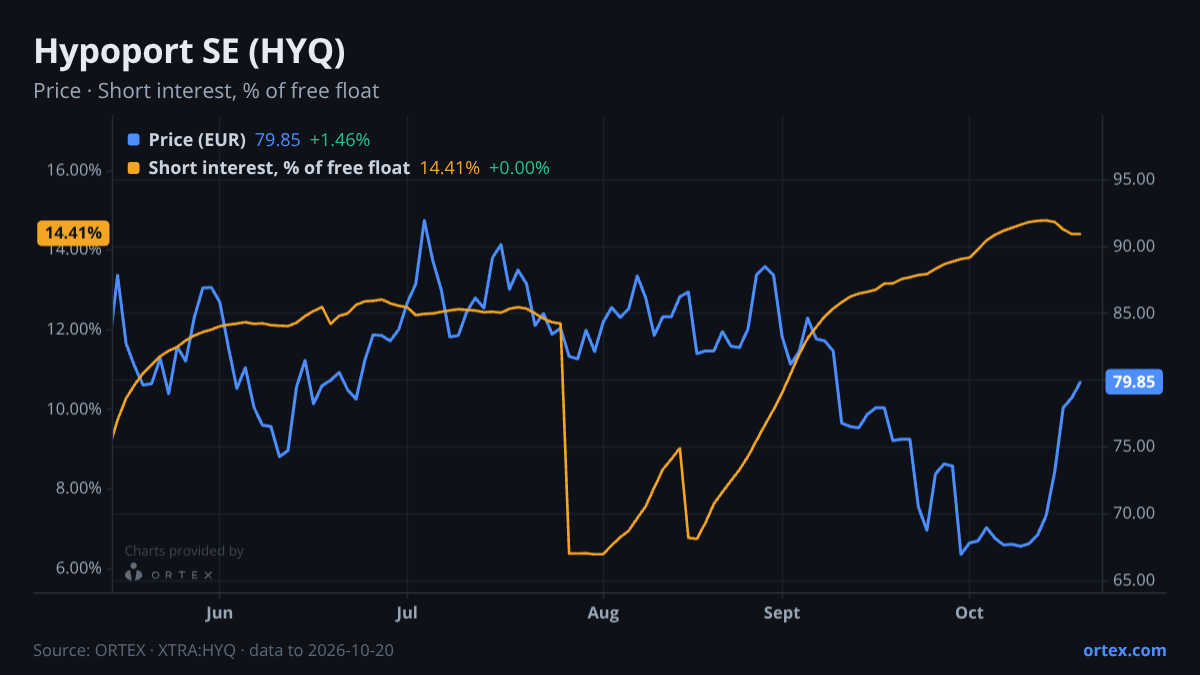Click the blue Price legend color swatch

(134, 139)
